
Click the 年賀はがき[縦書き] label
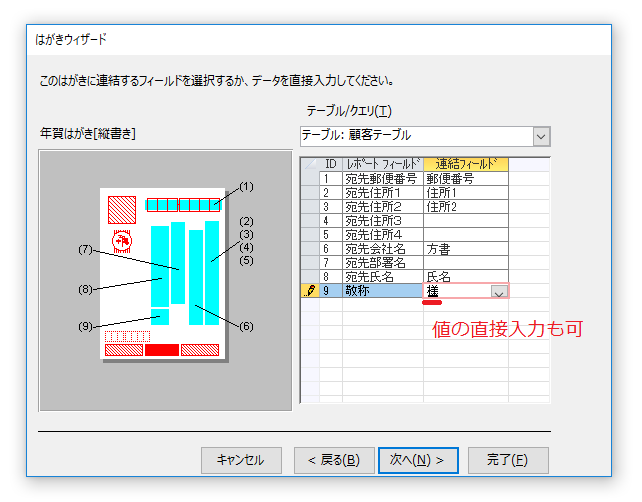[x=88, y=133]
